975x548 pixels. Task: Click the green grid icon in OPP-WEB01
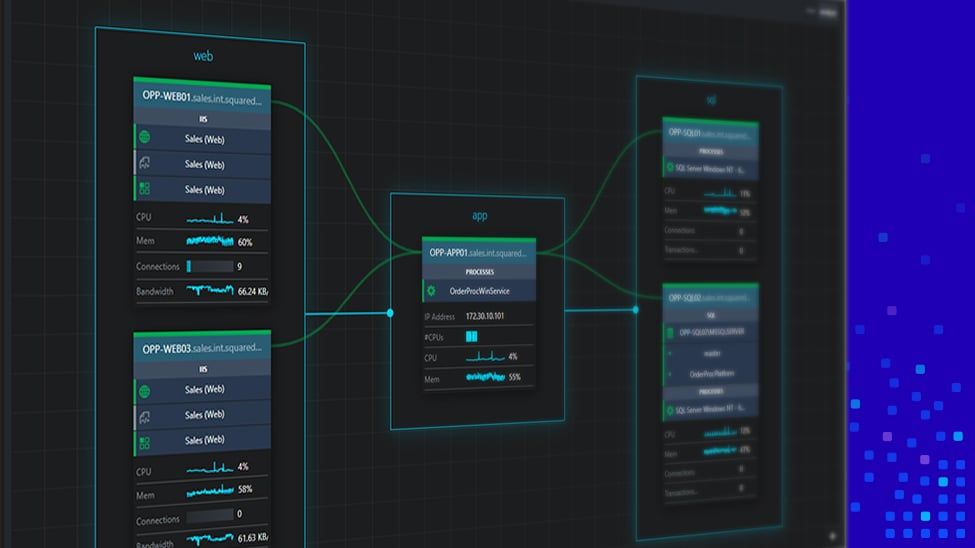144,189
